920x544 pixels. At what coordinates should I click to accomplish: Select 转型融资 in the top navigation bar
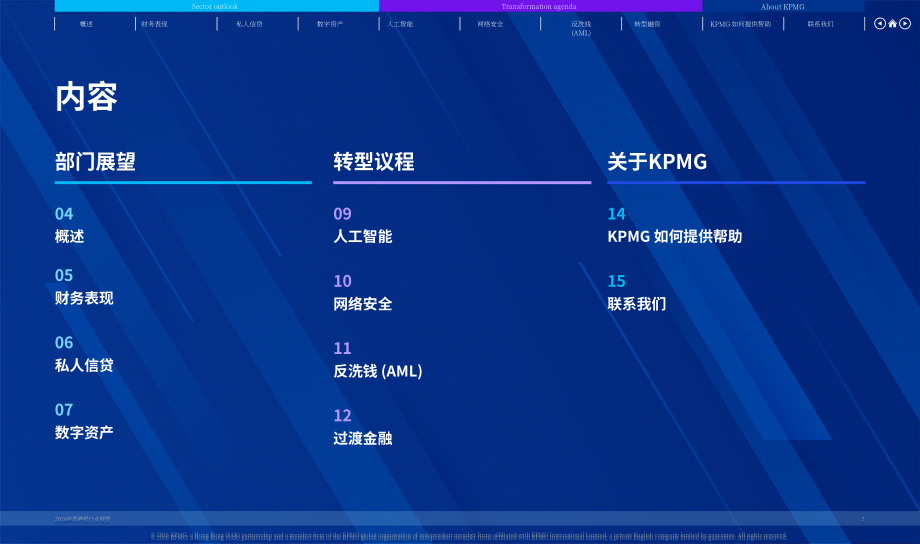[x=647, y=24]
